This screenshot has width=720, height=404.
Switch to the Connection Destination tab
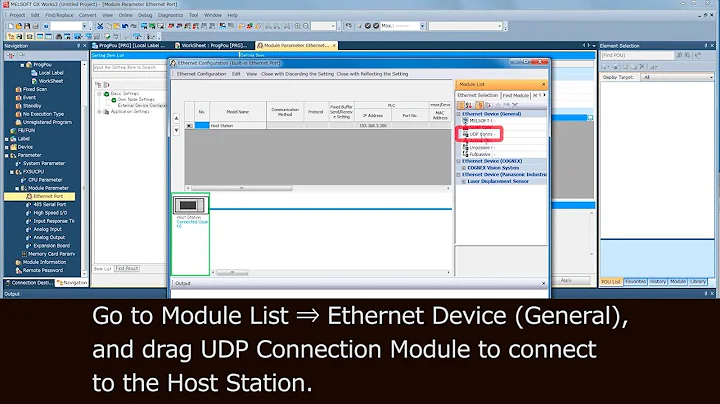click(29, 283)
